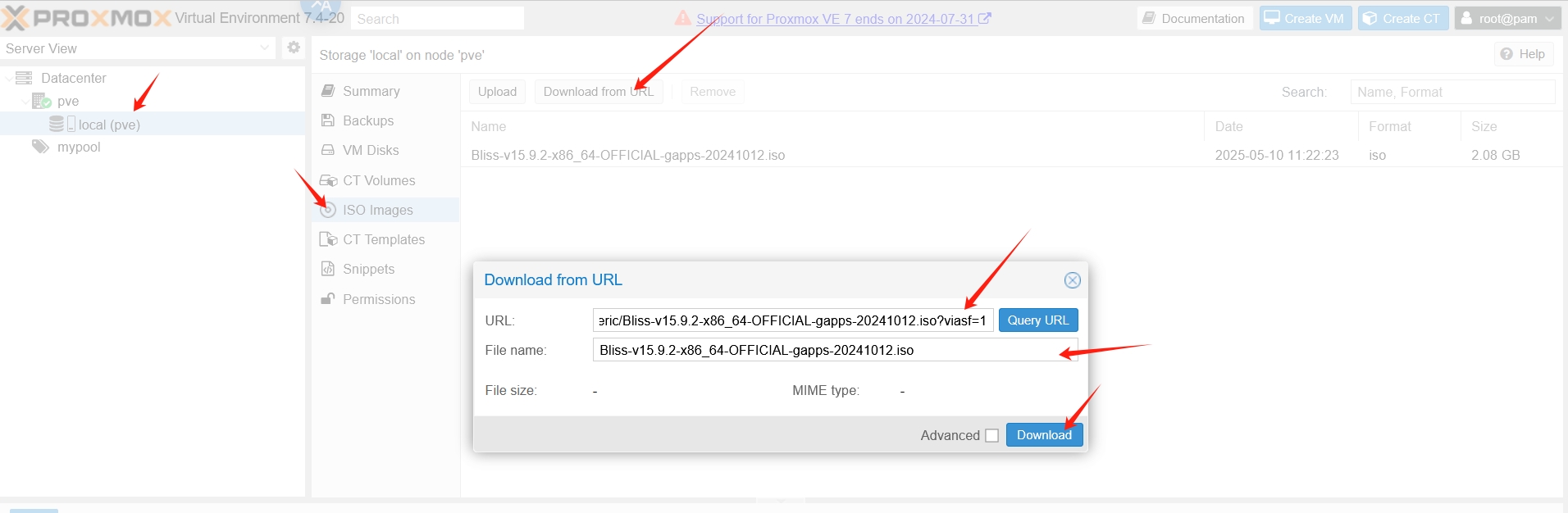Collapse the pve node tree

(x=24, y=101)
